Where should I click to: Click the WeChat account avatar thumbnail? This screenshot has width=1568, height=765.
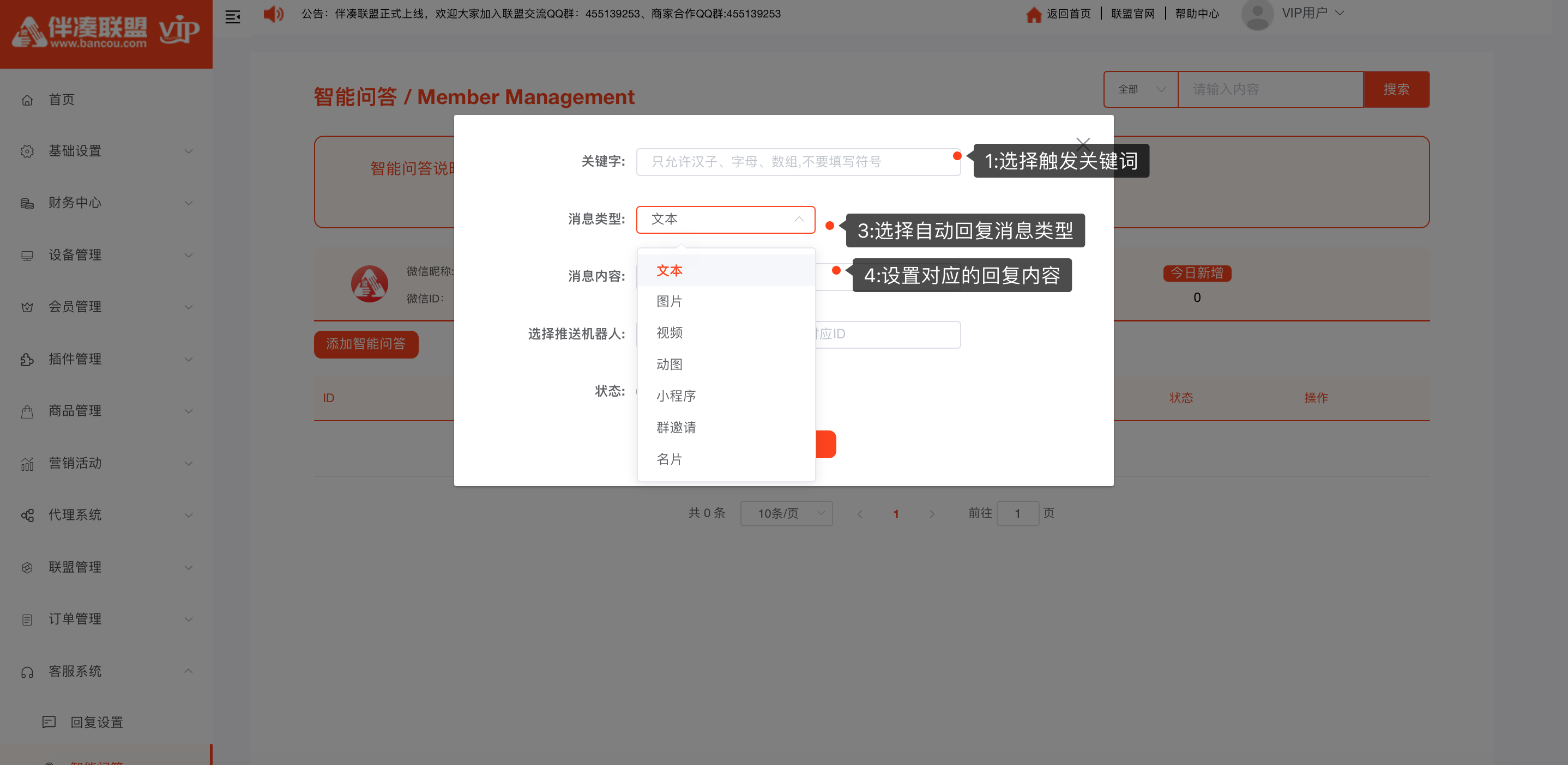pos(369,284)
